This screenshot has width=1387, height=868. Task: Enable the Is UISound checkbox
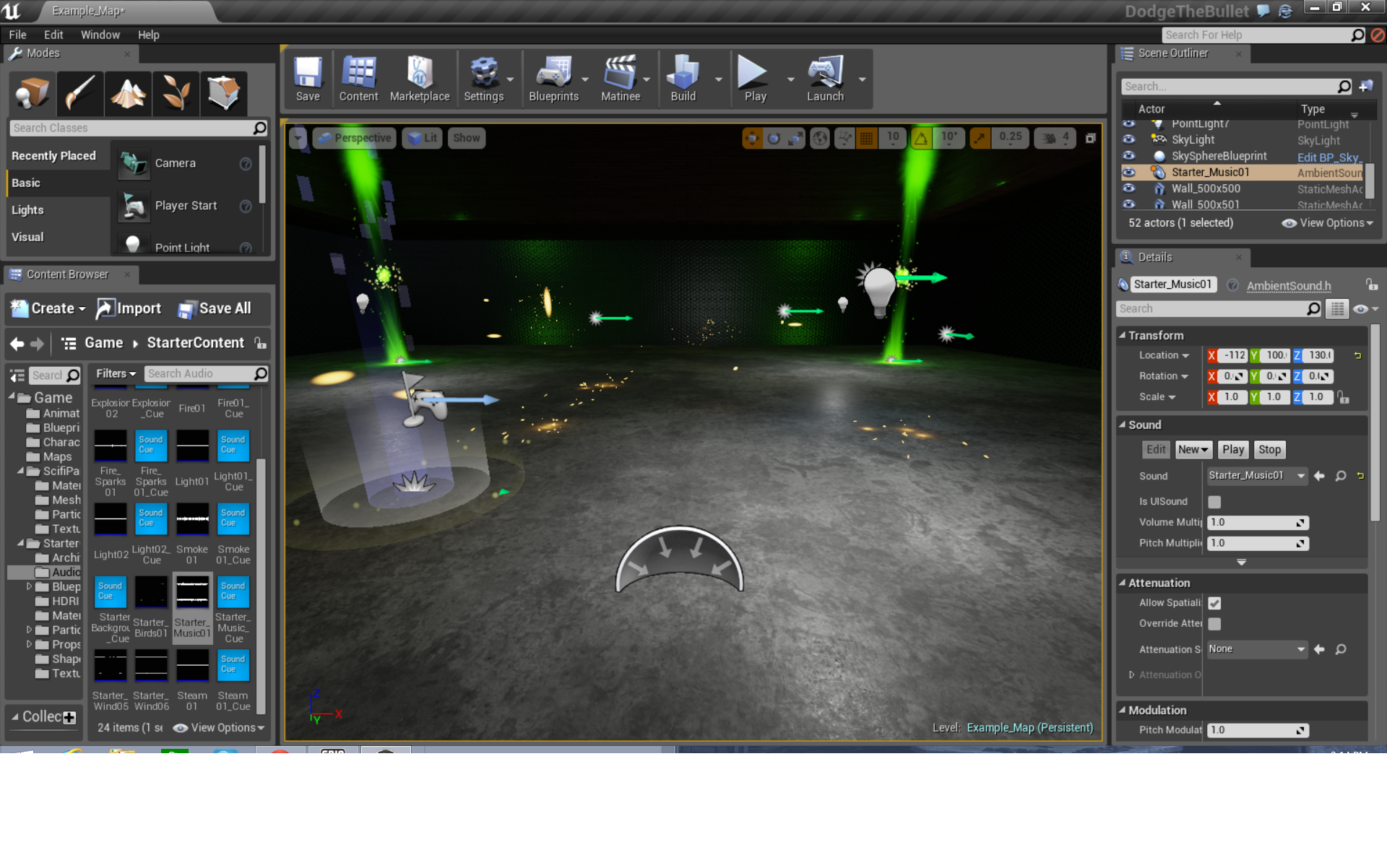point(1214,502)
